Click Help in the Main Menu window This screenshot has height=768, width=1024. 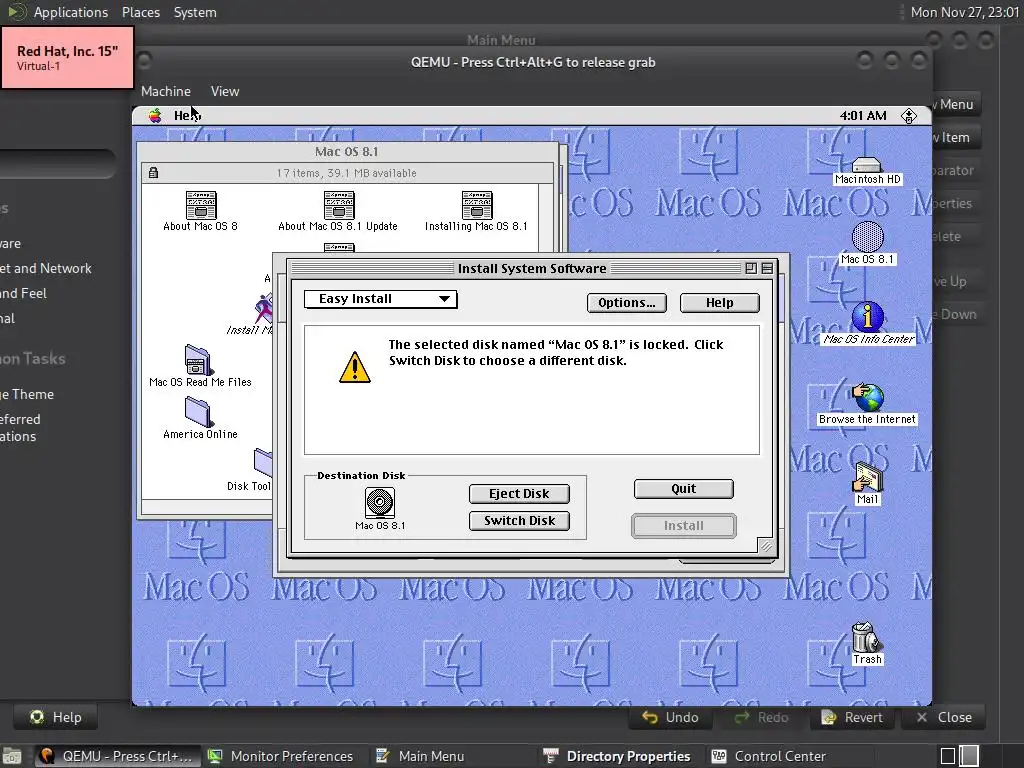click(x=56, y=717)
